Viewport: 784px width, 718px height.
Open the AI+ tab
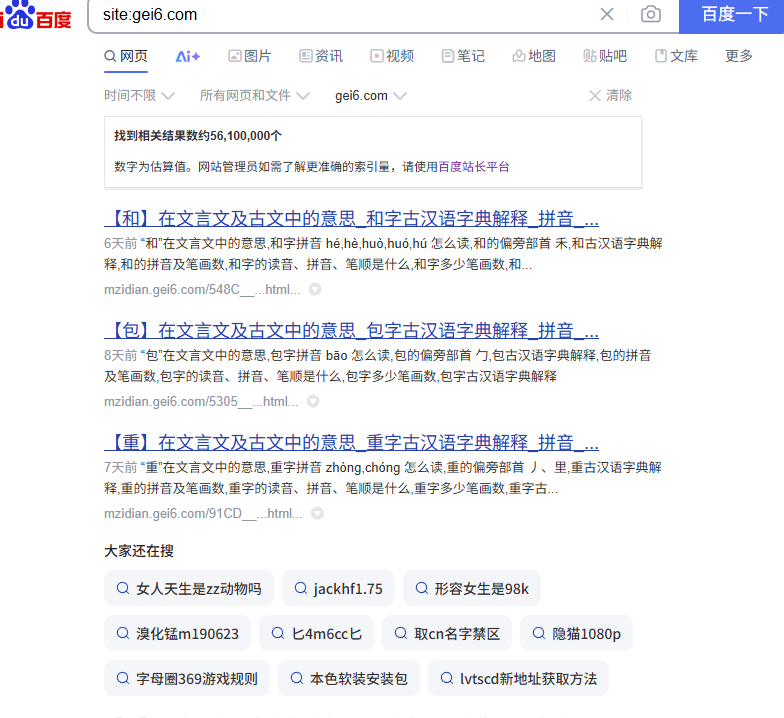(188, 56)
